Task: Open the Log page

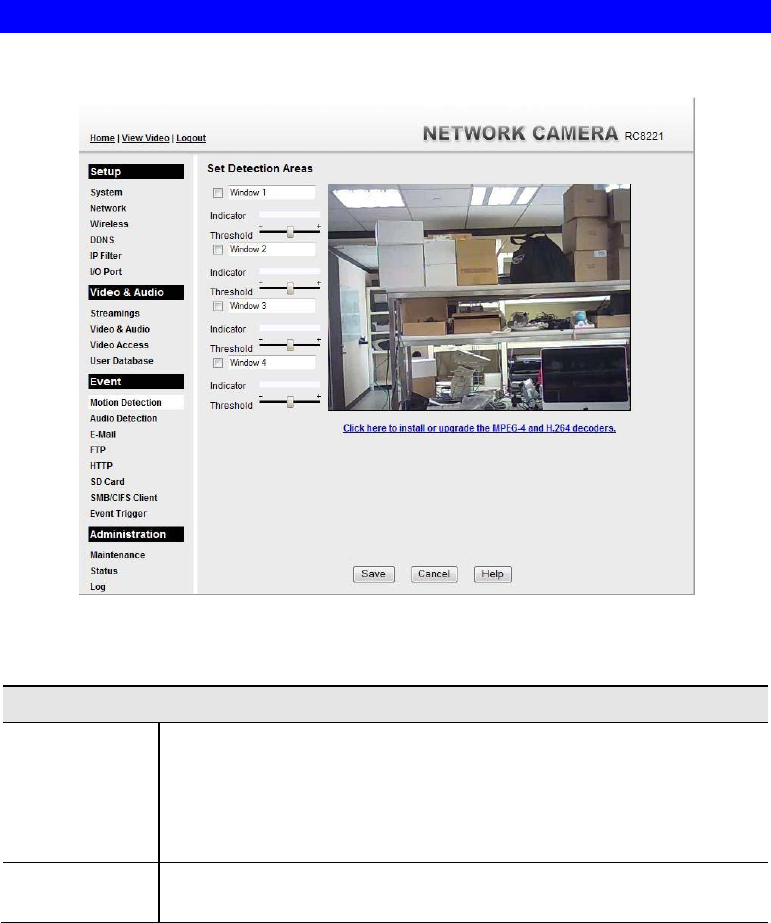Action: [x=98, y=587]
